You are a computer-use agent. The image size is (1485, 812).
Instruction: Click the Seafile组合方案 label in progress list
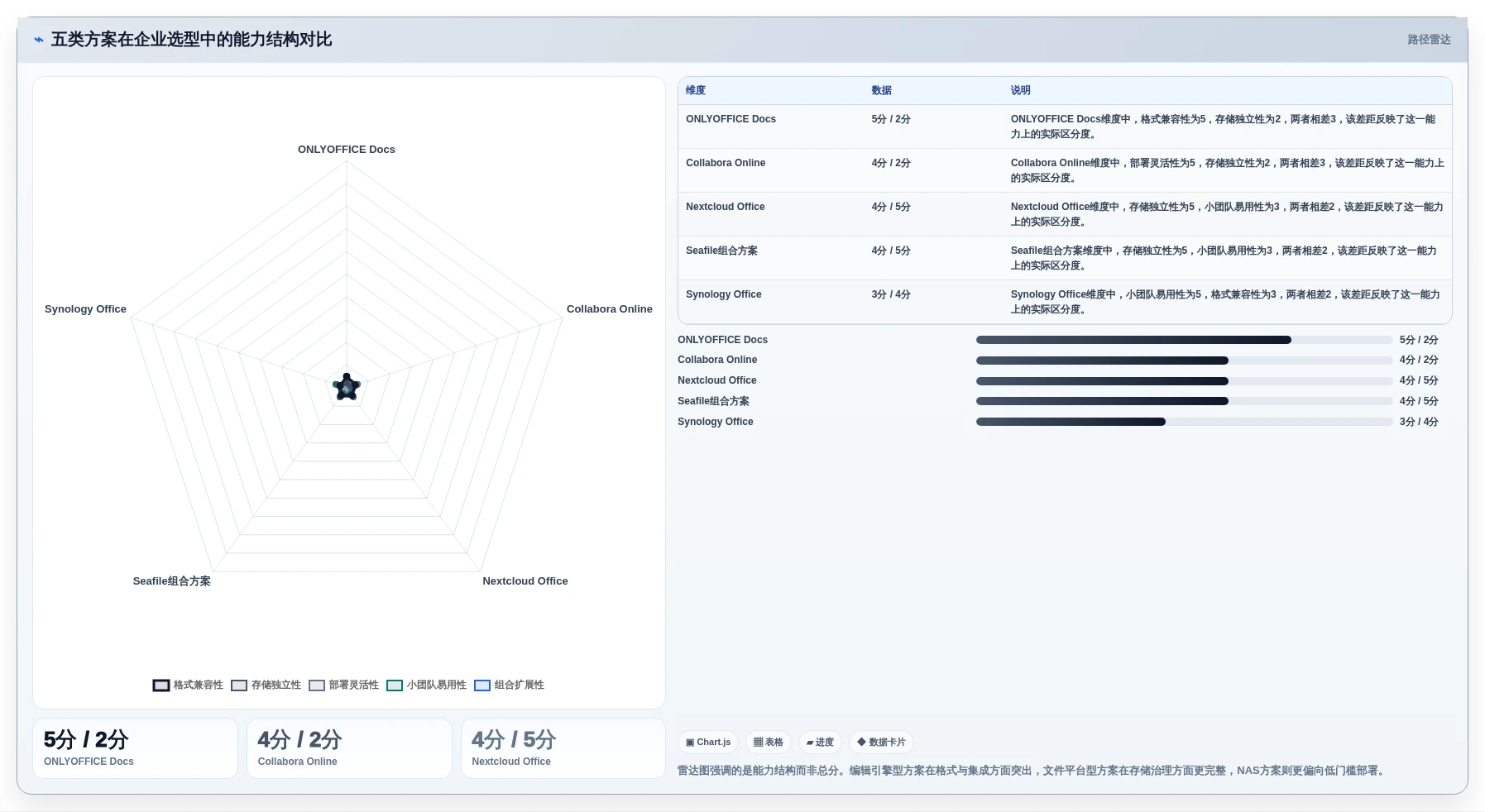[713, 401]
